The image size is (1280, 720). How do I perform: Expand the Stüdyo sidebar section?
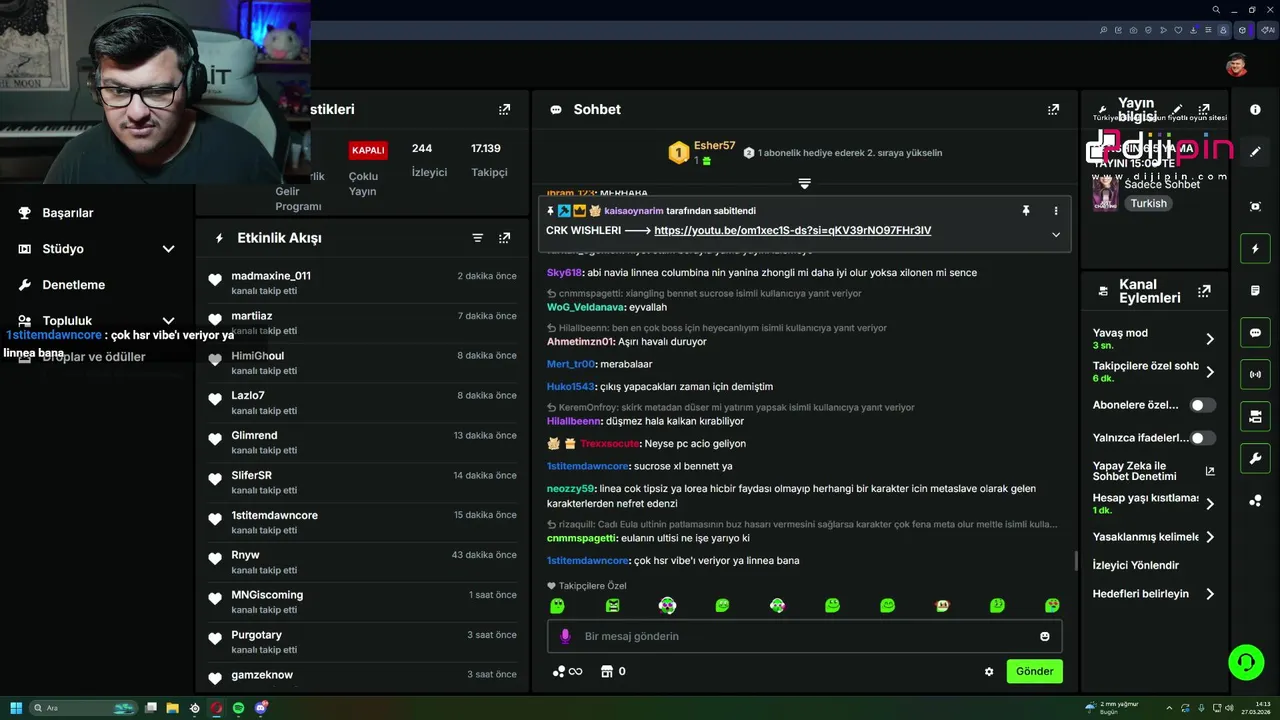[168, 249]
